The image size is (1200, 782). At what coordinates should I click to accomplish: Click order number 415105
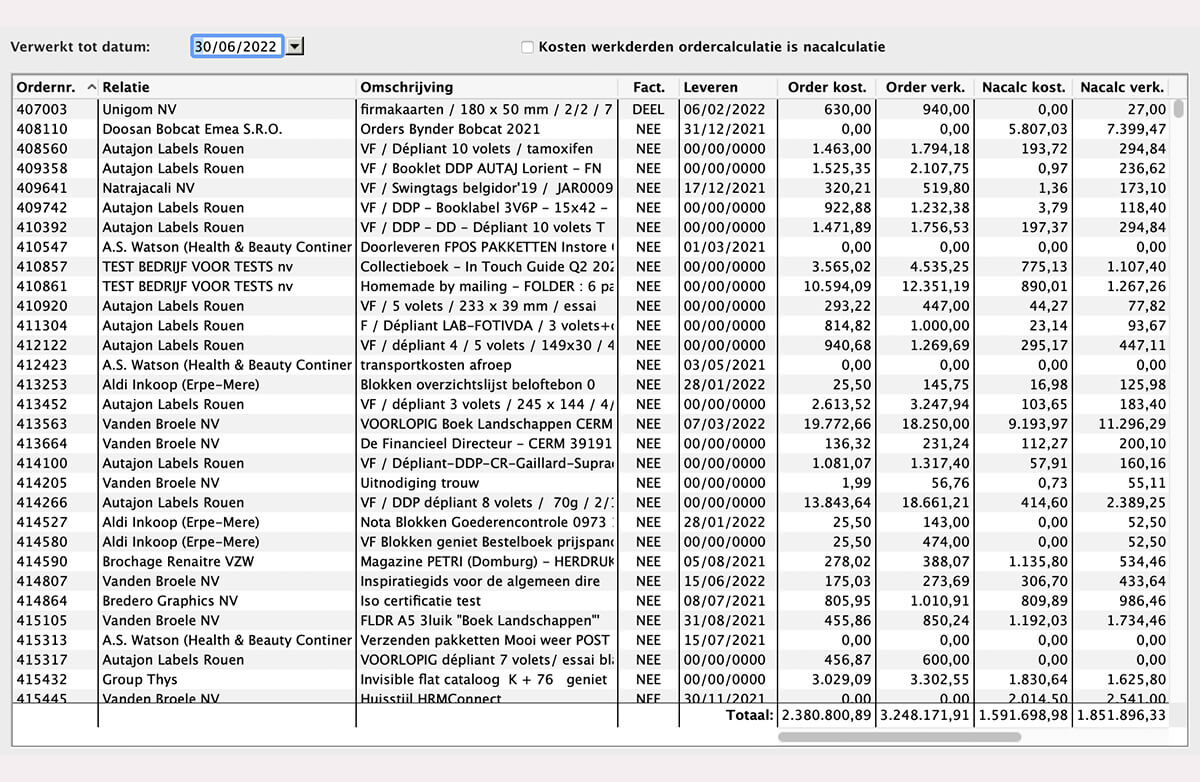click(42, 621)
